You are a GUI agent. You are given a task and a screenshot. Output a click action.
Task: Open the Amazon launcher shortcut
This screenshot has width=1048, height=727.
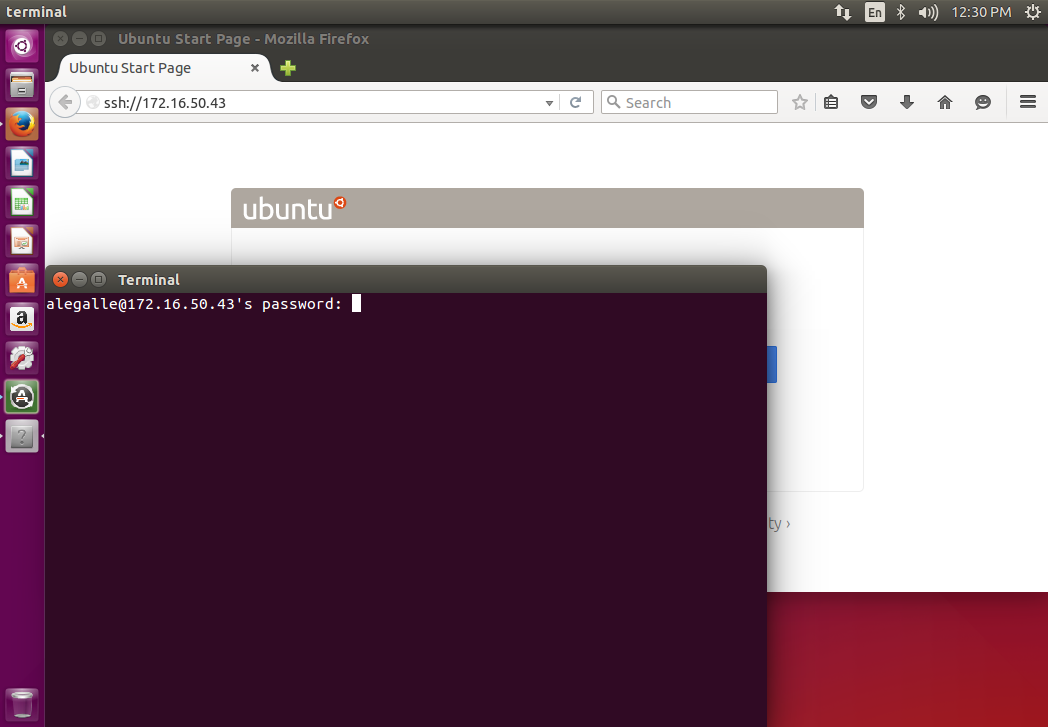click(22, 318)
